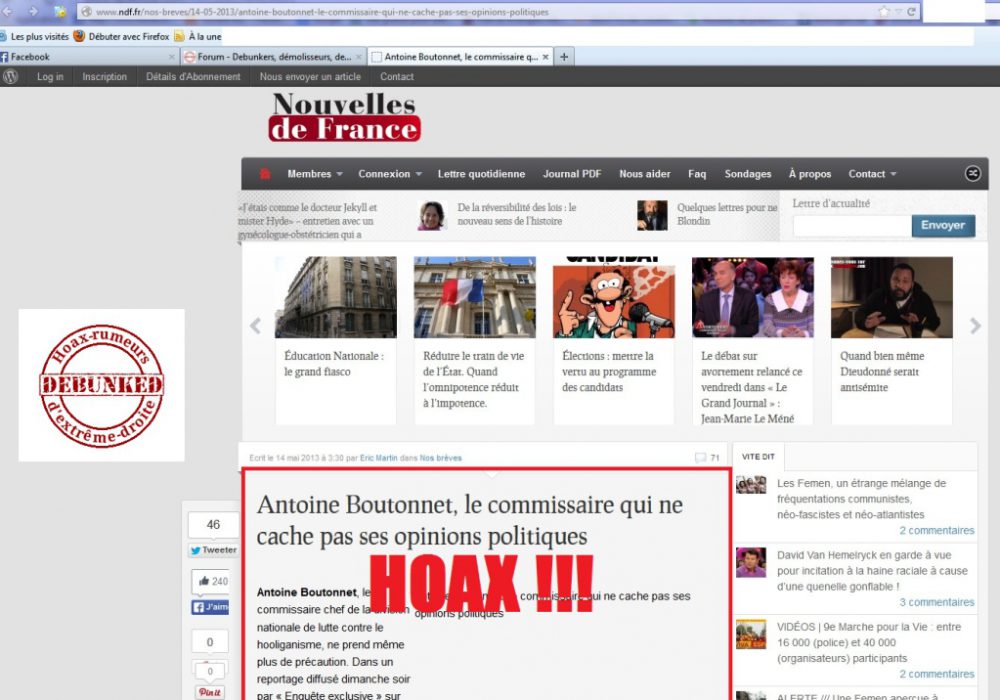The image size is (1000, 700).
Task: Click the Lettre d'actualité email field
Action: 852,226
